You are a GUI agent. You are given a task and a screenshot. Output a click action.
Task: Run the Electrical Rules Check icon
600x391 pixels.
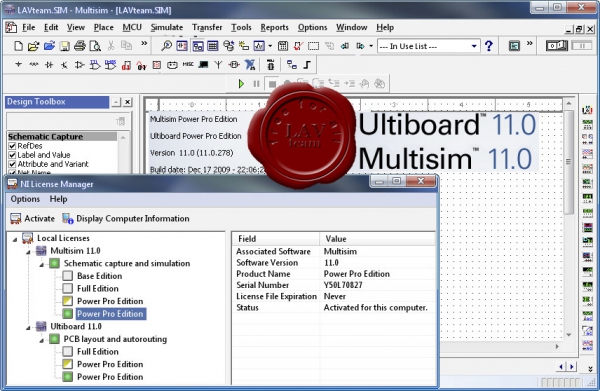(x=298, y=46)
